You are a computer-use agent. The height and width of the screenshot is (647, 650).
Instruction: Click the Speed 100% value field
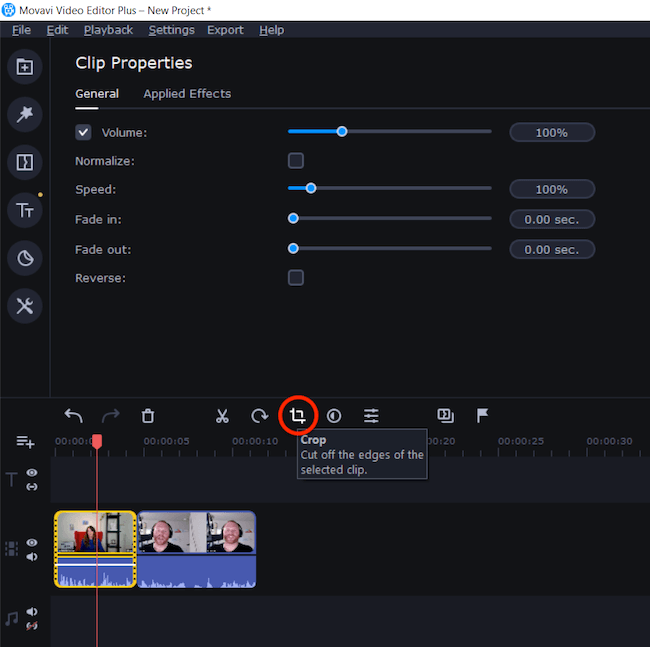click(552, 189)
